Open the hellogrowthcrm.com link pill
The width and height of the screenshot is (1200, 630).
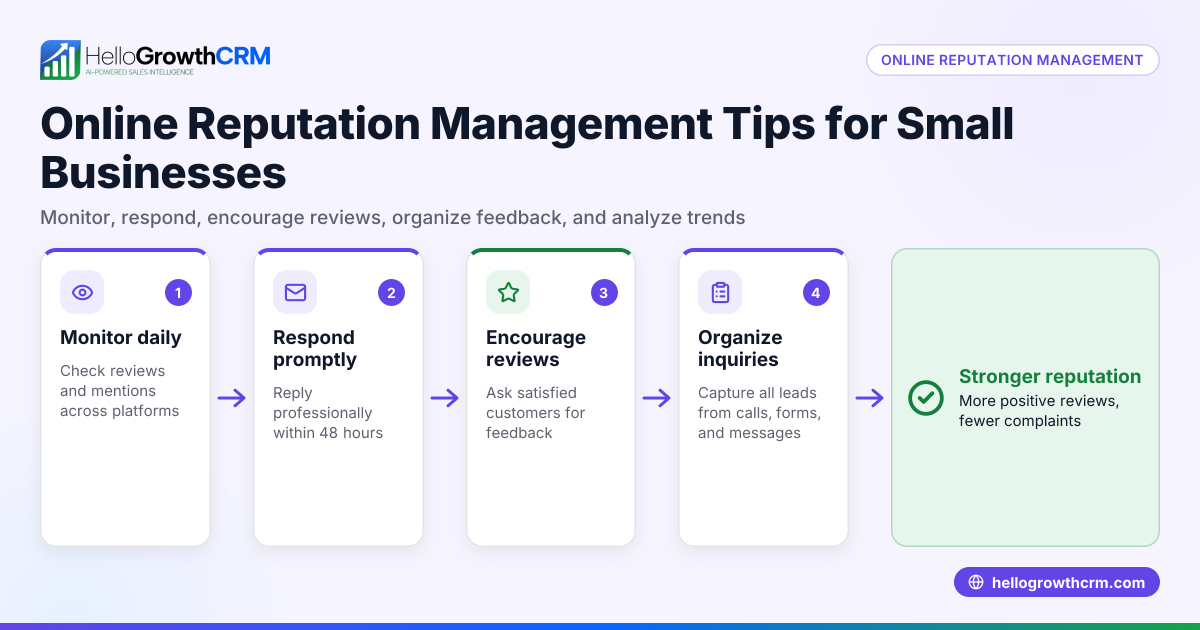1057,583
